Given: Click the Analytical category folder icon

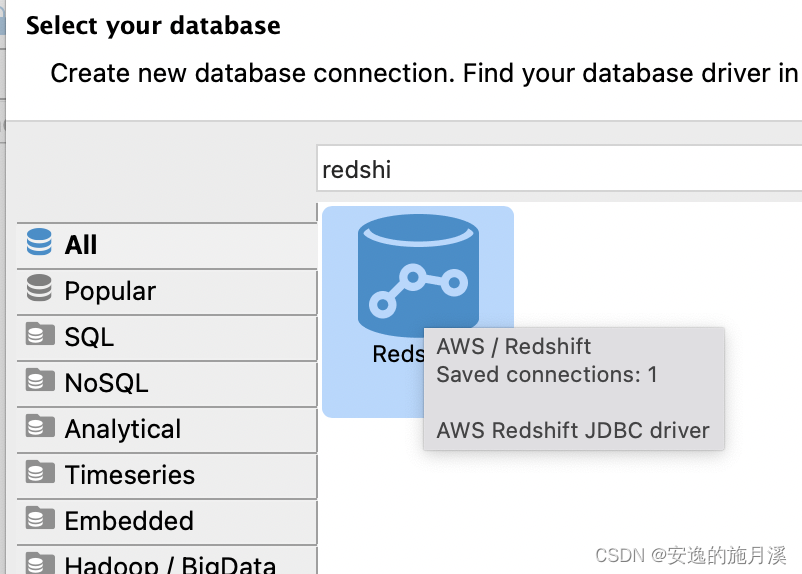Looking at the screenshot, I should click(x=39, y=427).
